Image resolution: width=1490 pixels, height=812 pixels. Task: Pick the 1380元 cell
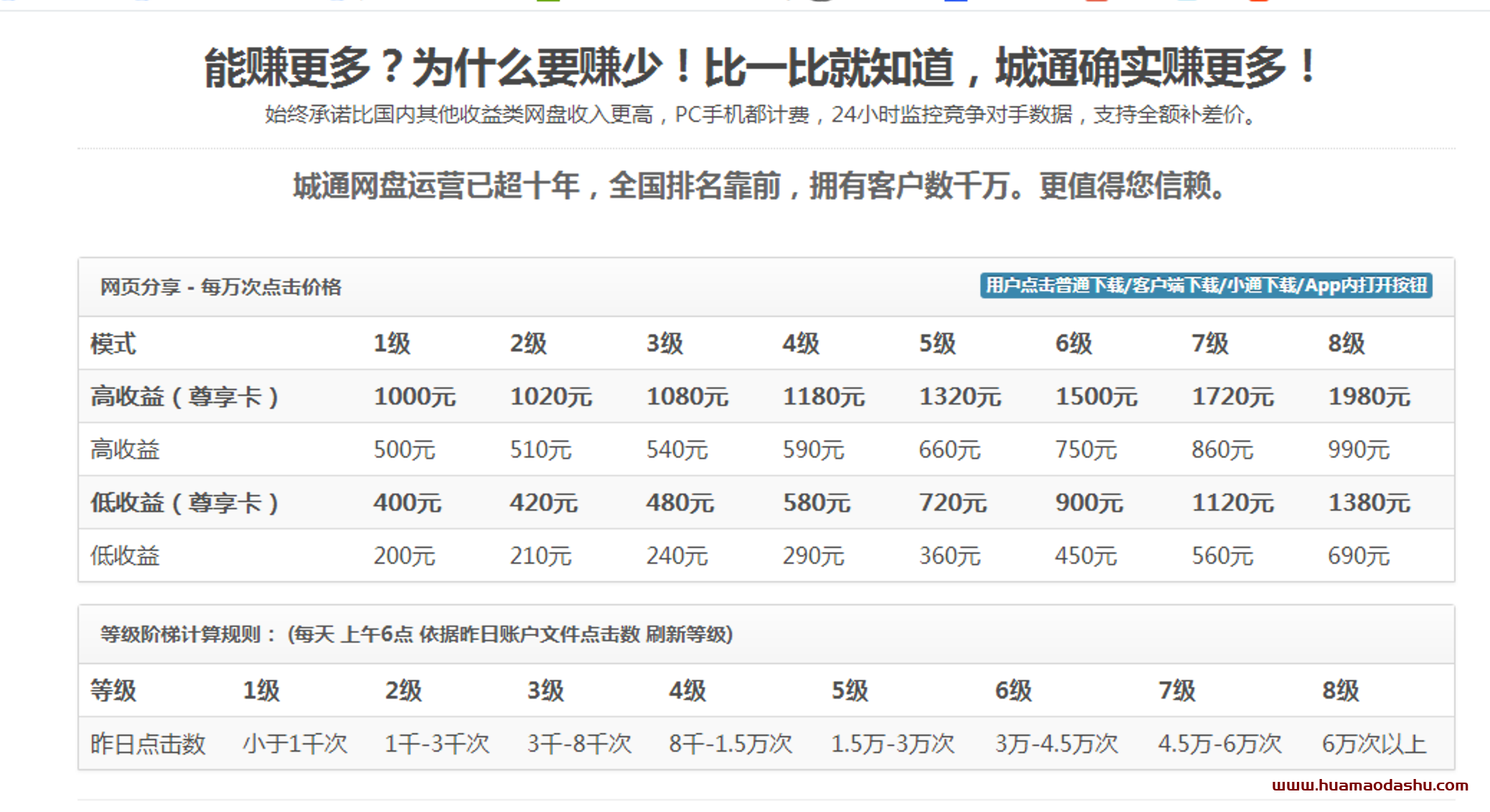click(1369, 503)
